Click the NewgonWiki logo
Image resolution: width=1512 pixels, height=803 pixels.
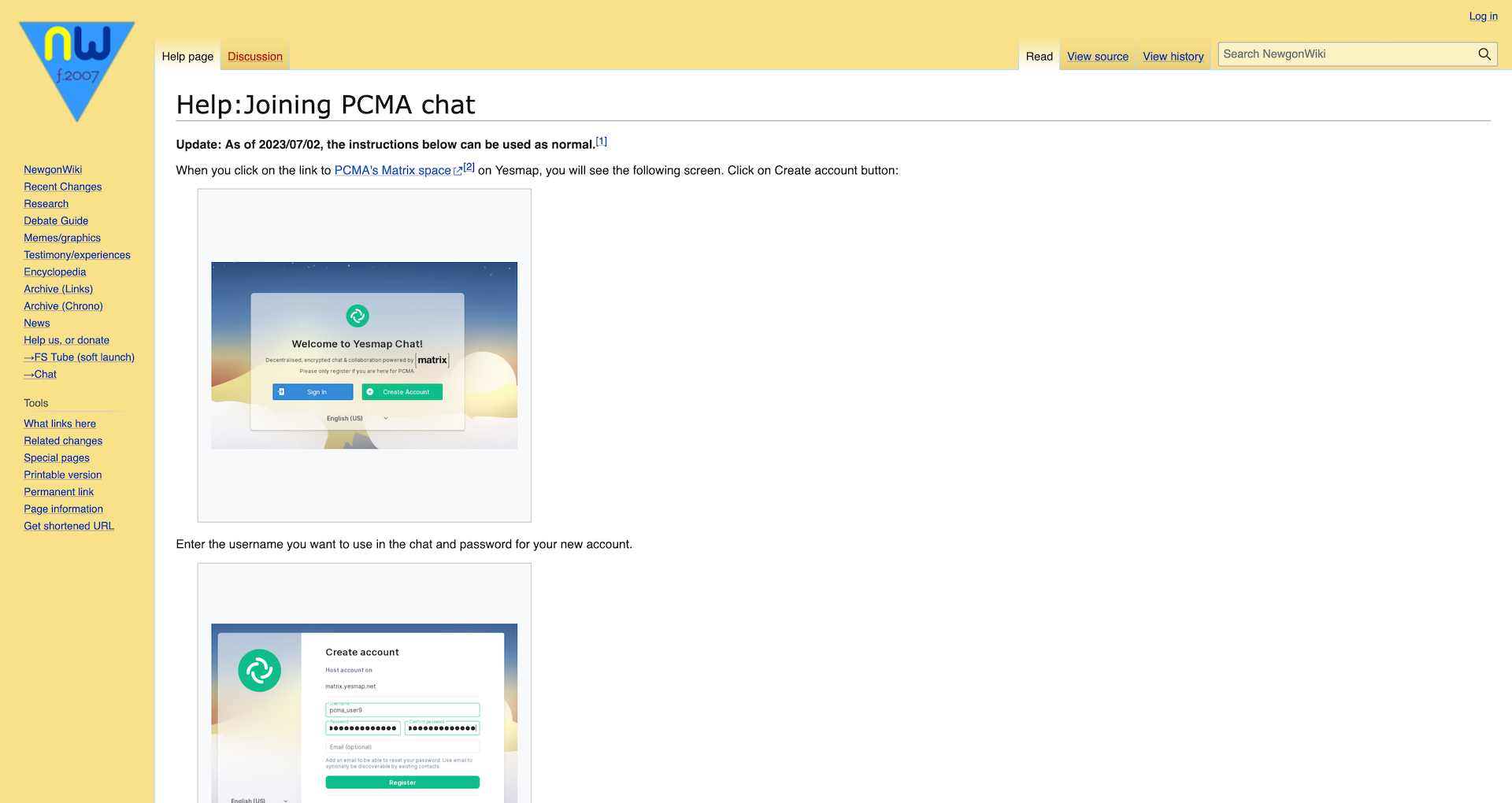click(76, 71)
